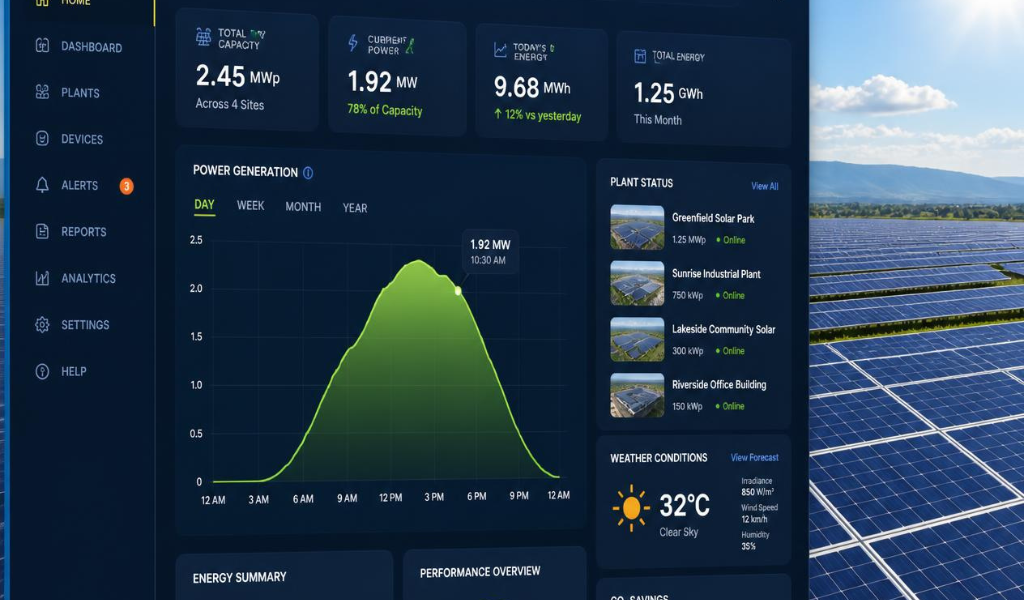This screenshot has height=600, width=1024.
Task: Click Online status of Greenfield Solar Park
Action: pyautogui.click(x=731, y=240)
